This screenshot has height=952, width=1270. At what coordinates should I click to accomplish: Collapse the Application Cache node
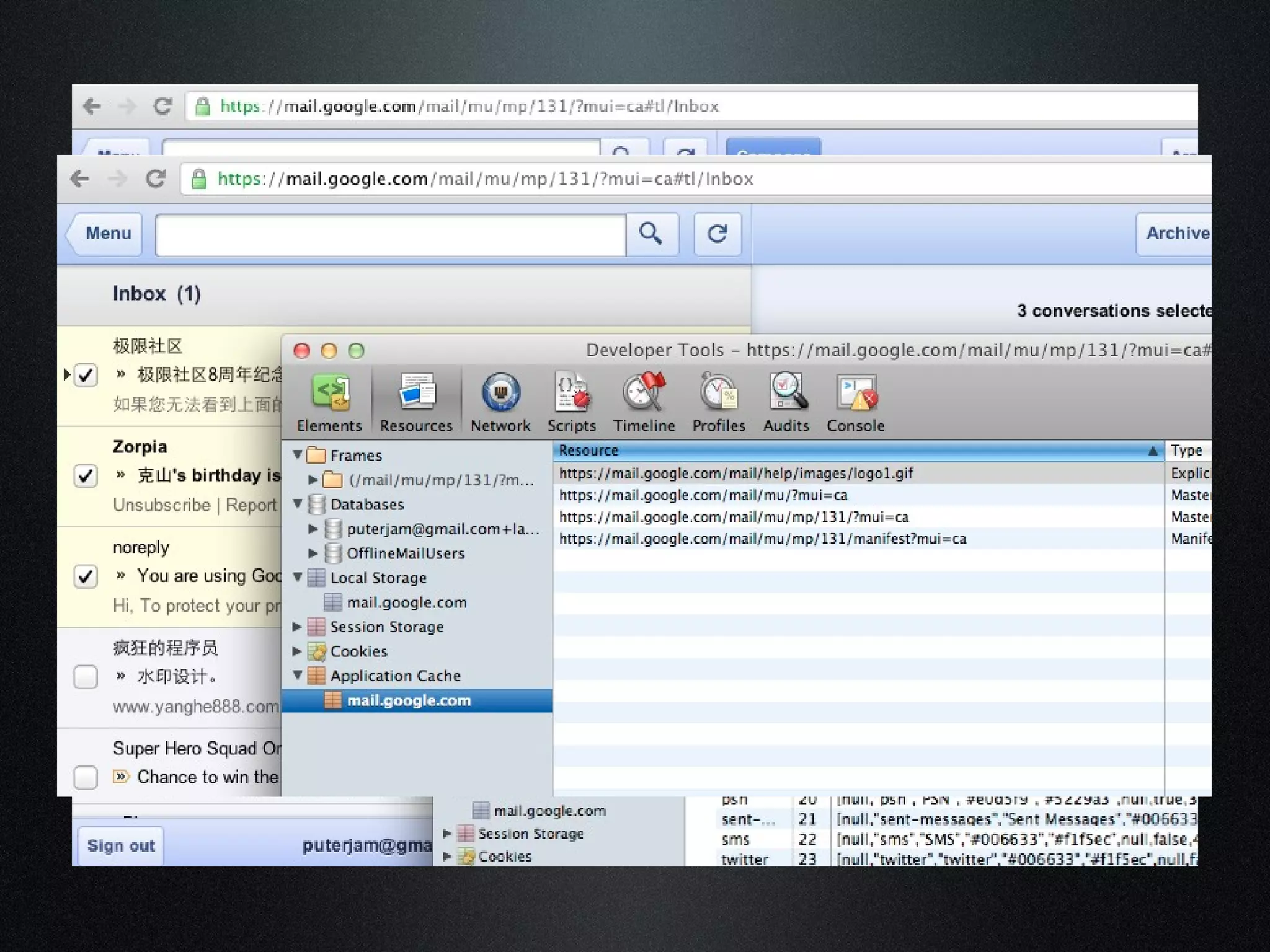click(x=298, y=675)
